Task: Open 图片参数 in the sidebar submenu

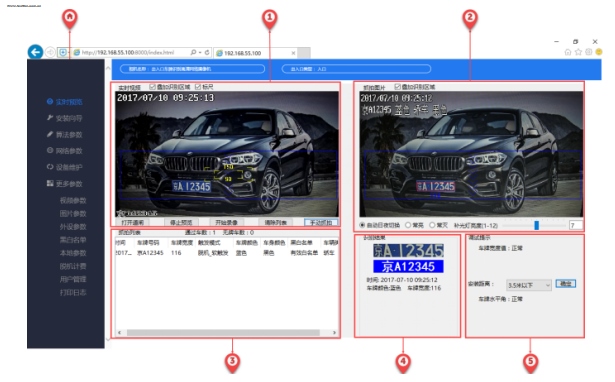Action: click(73, 214)
